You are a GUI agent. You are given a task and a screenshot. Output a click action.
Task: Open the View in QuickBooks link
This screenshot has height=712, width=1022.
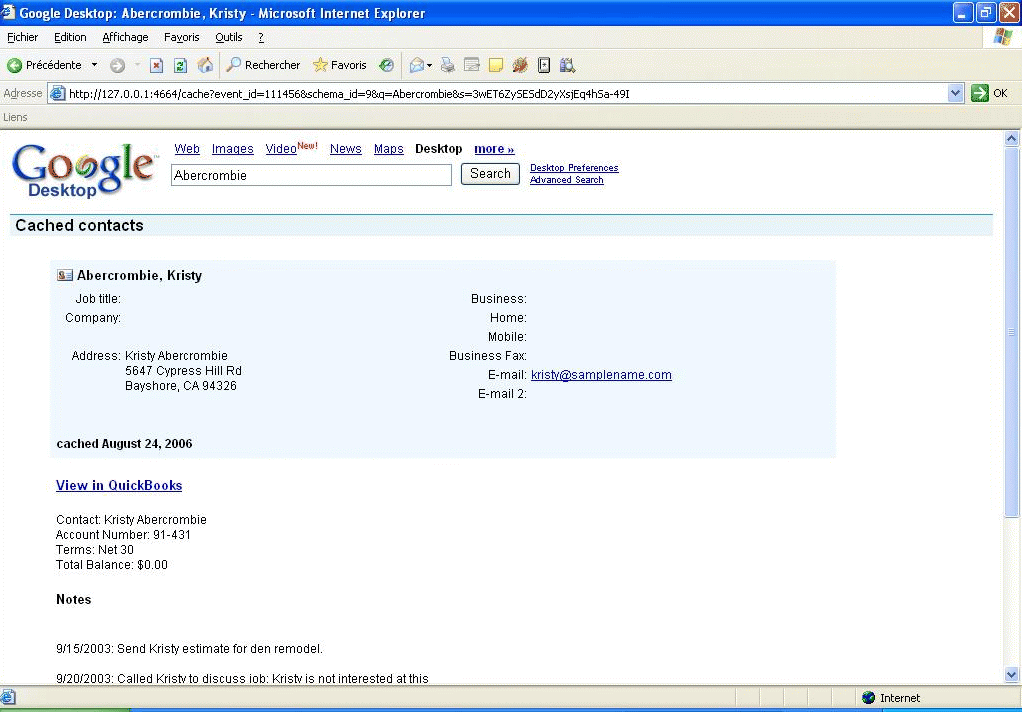tap(119, 485)
